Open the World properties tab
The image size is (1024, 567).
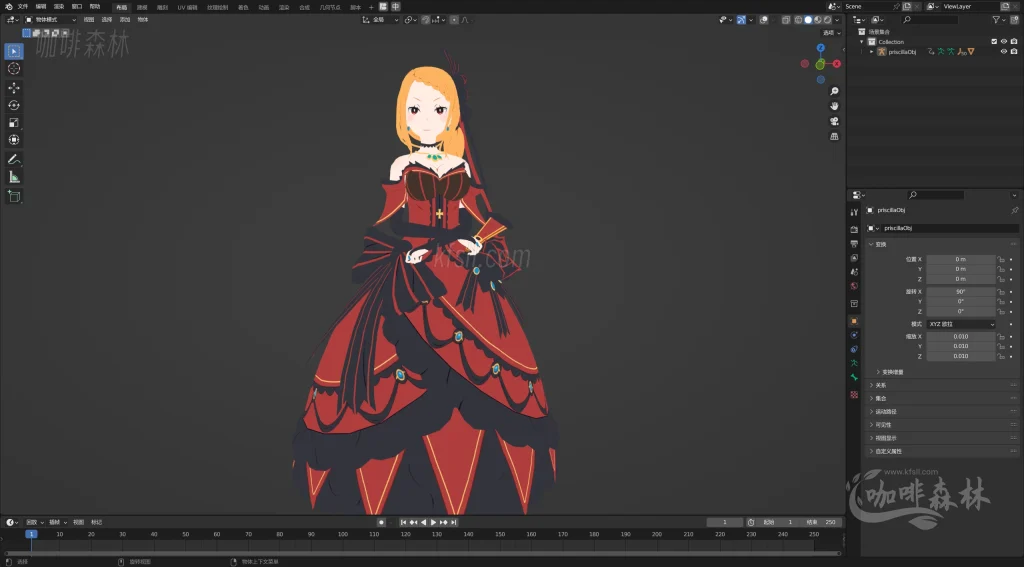pyautogui.click(x=854, y=286)
